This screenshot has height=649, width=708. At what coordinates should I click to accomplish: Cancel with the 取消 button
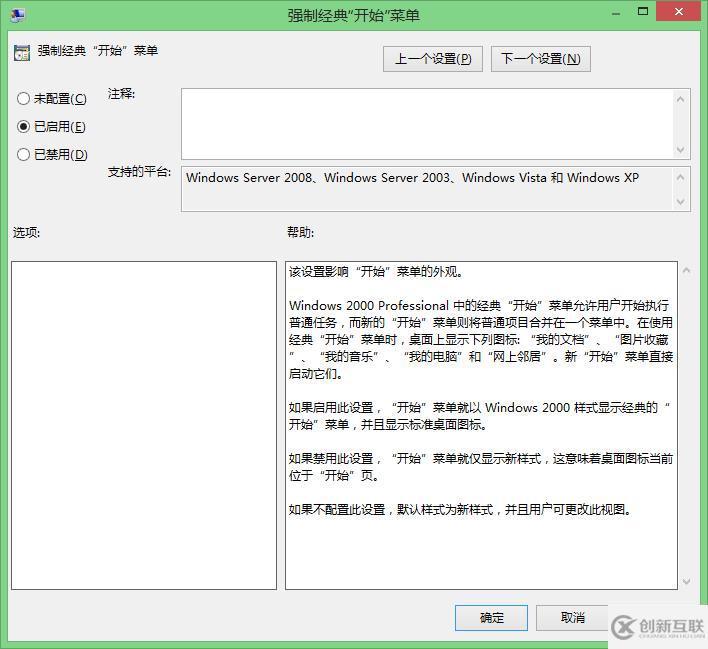point(572,617)
